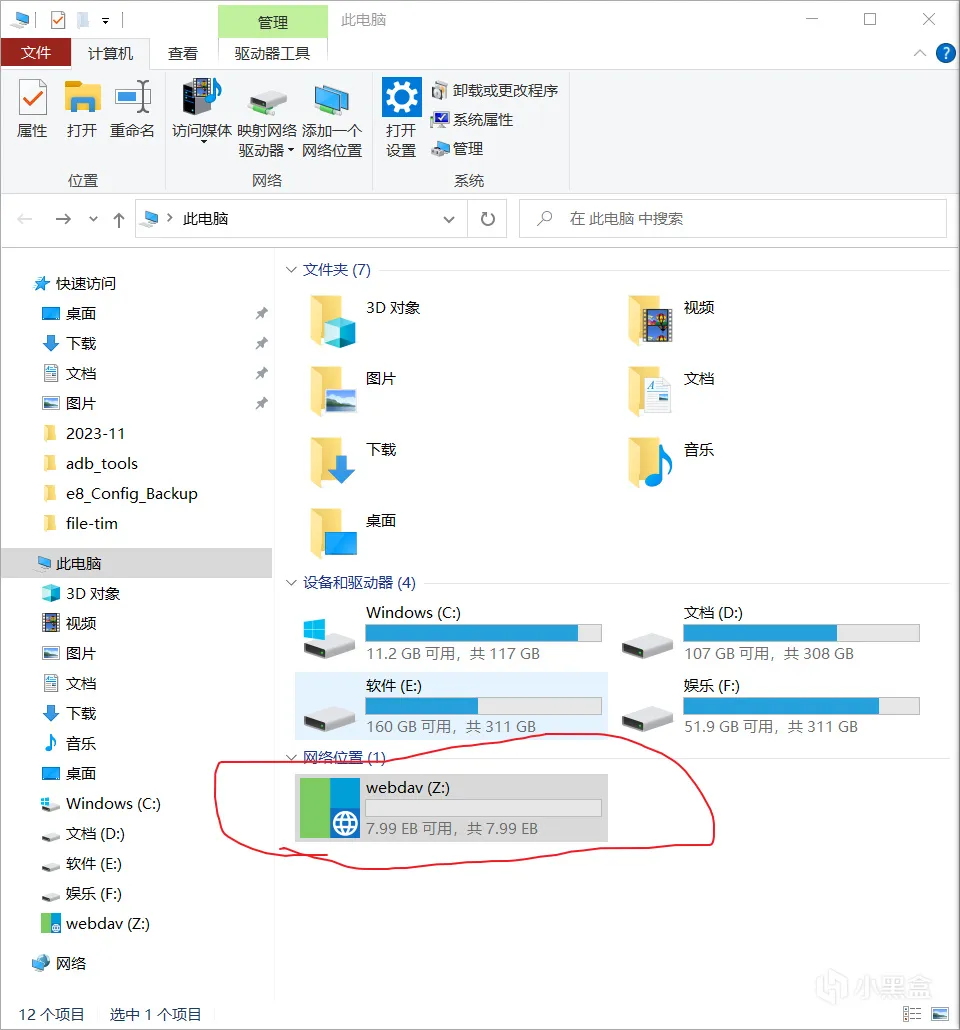Select the webdav (Z:) network drive
The image size is (960, 1030).
451,808
